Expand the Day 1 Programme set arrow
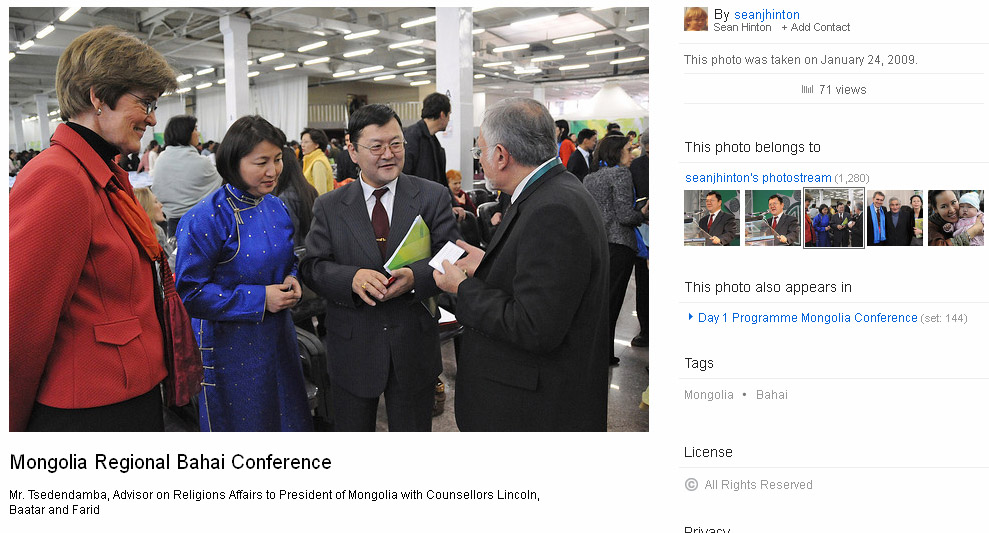 point(691,317)
